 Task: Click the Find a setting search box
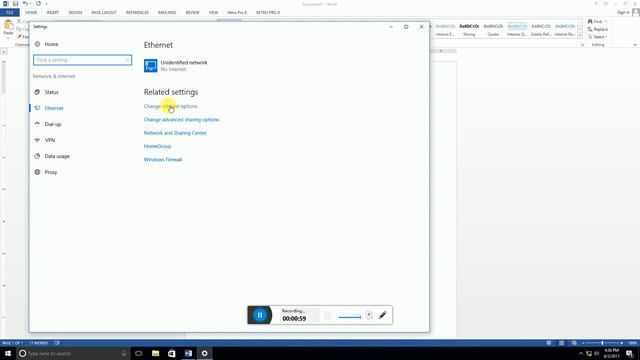point(82,60)
